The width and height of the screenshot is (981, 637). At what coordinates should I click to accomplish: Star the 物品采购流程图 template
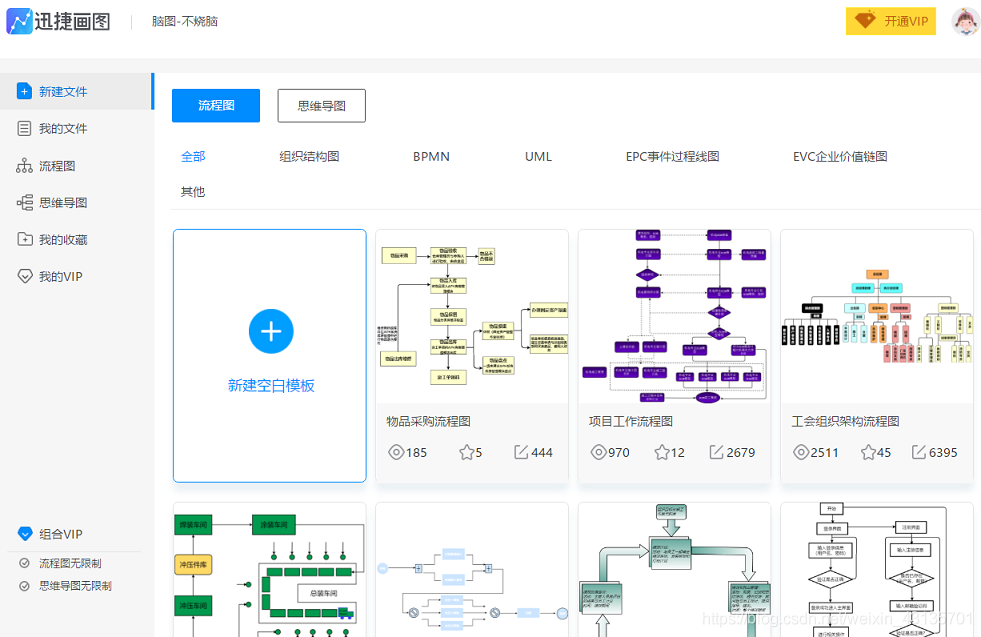(x=468, y=452)
